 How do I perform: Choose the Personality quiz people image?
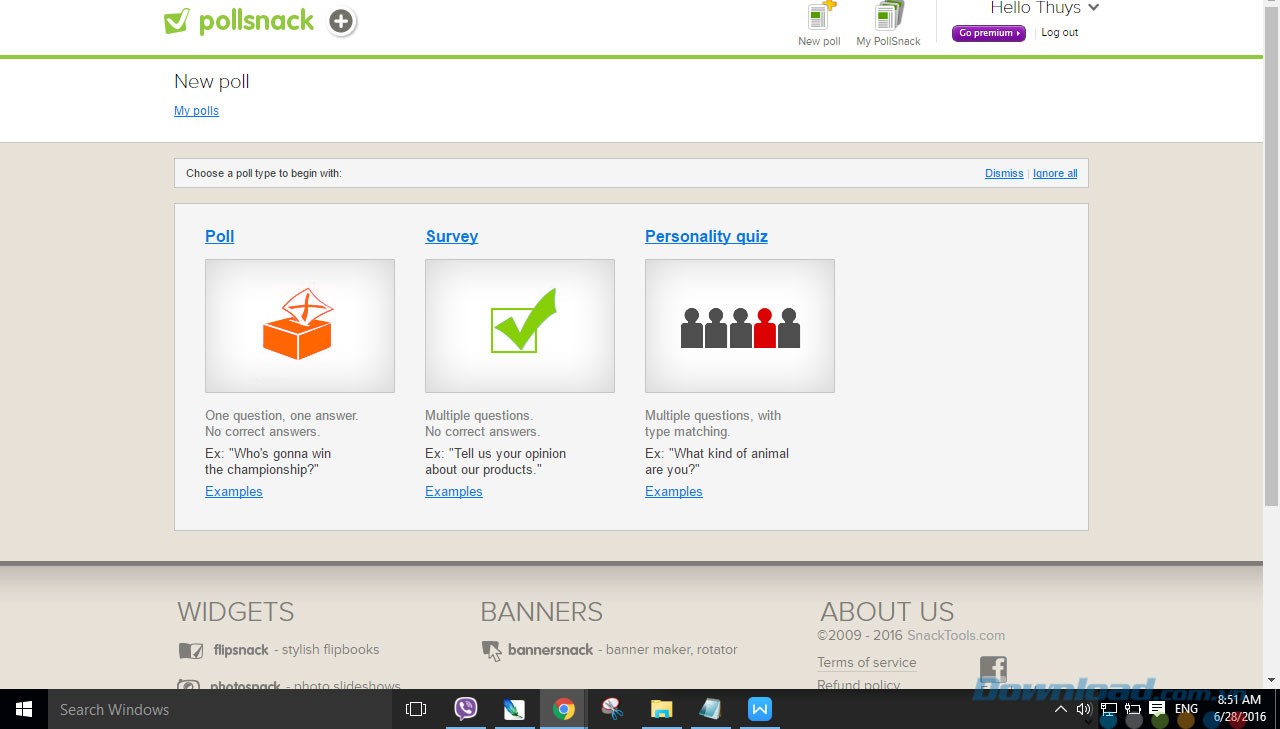coord(740,326)
